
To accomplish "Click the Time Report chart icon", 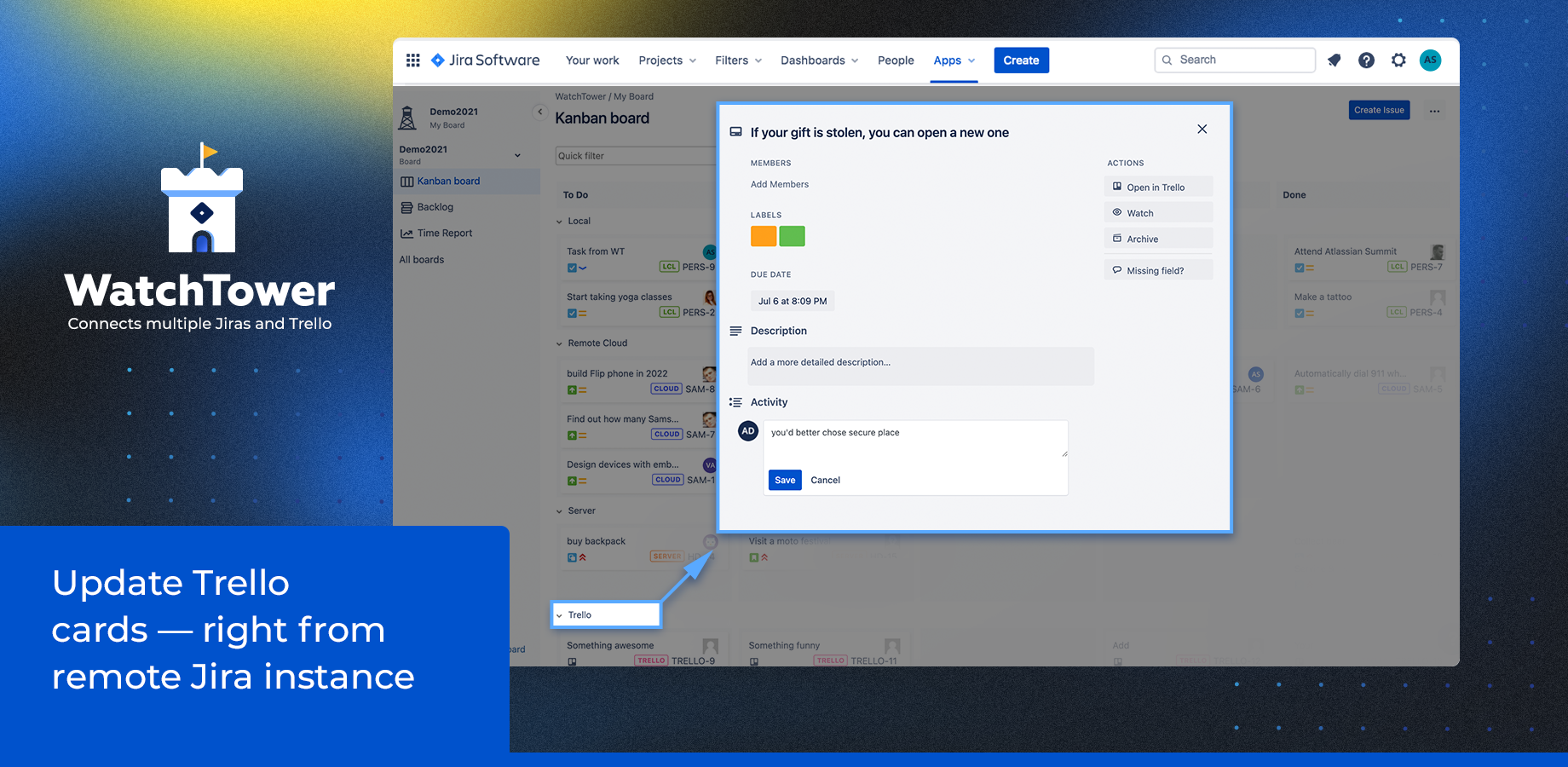I will (406, 234).
